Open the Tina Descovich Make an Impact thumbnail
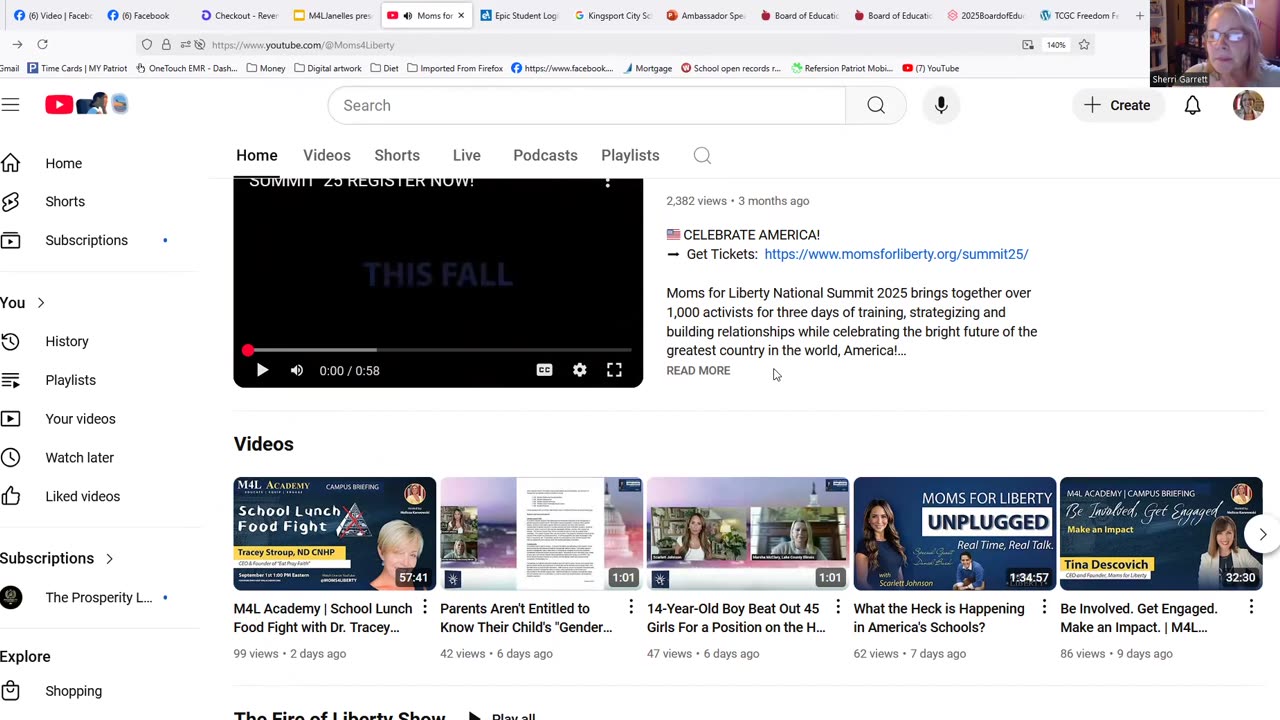Image resolution: width=1280 pixels, height=720 pixels. (1161, 534)
